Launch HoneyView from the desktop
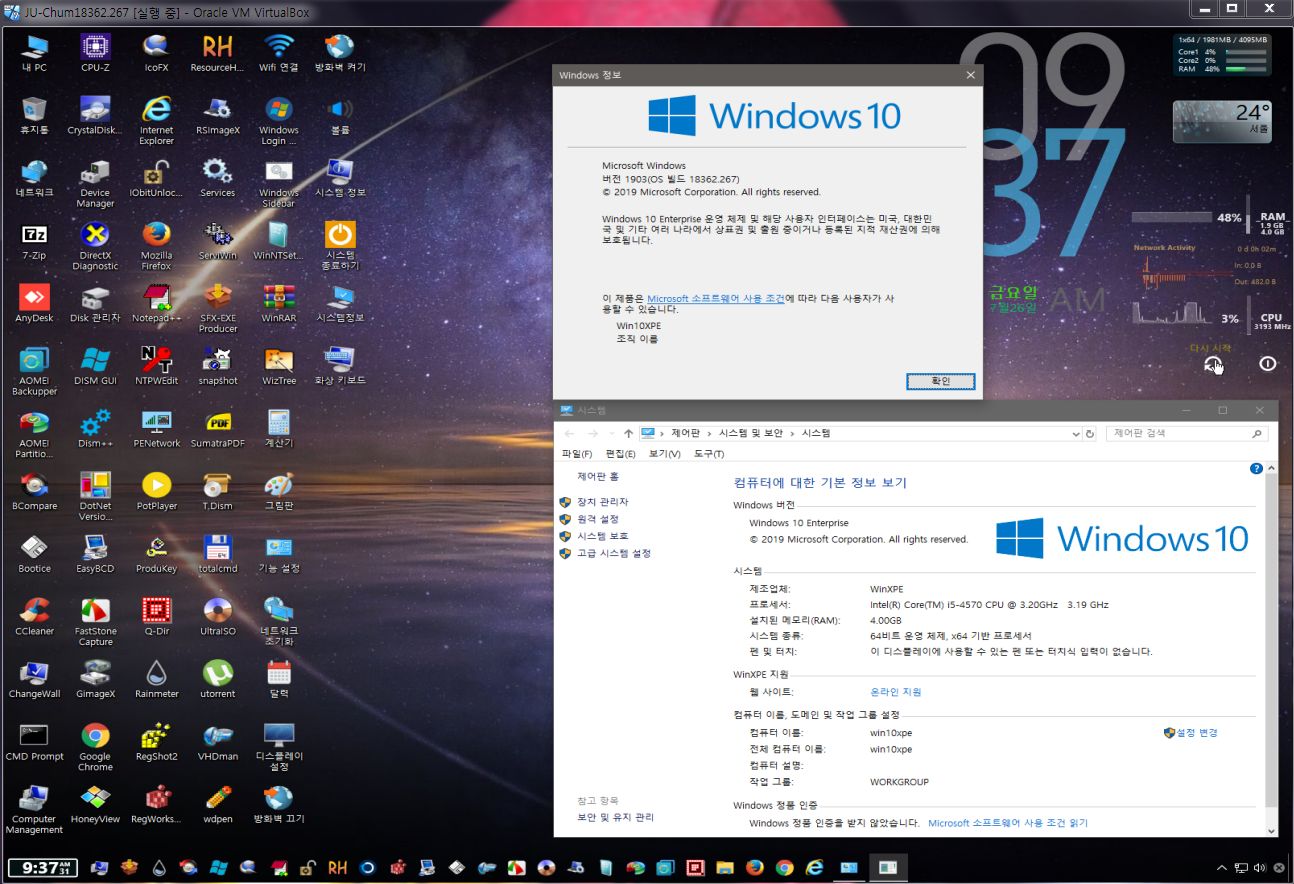The height and width of the screenshot is (884, 1294). [95, 805]
